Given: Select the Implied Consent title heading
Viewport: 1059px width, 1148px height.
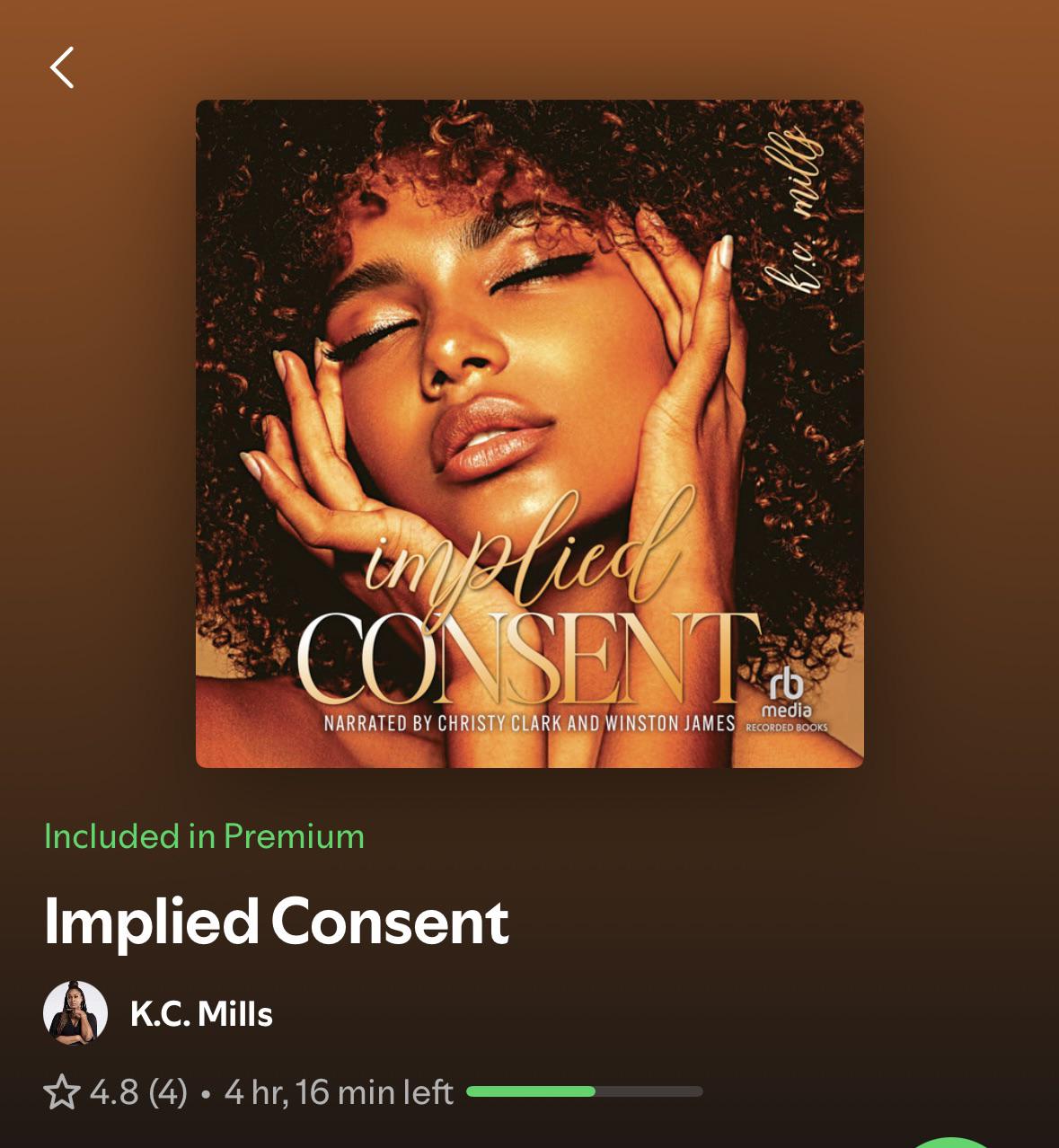Looking at the screenshot, I should [x=277, y=923].
